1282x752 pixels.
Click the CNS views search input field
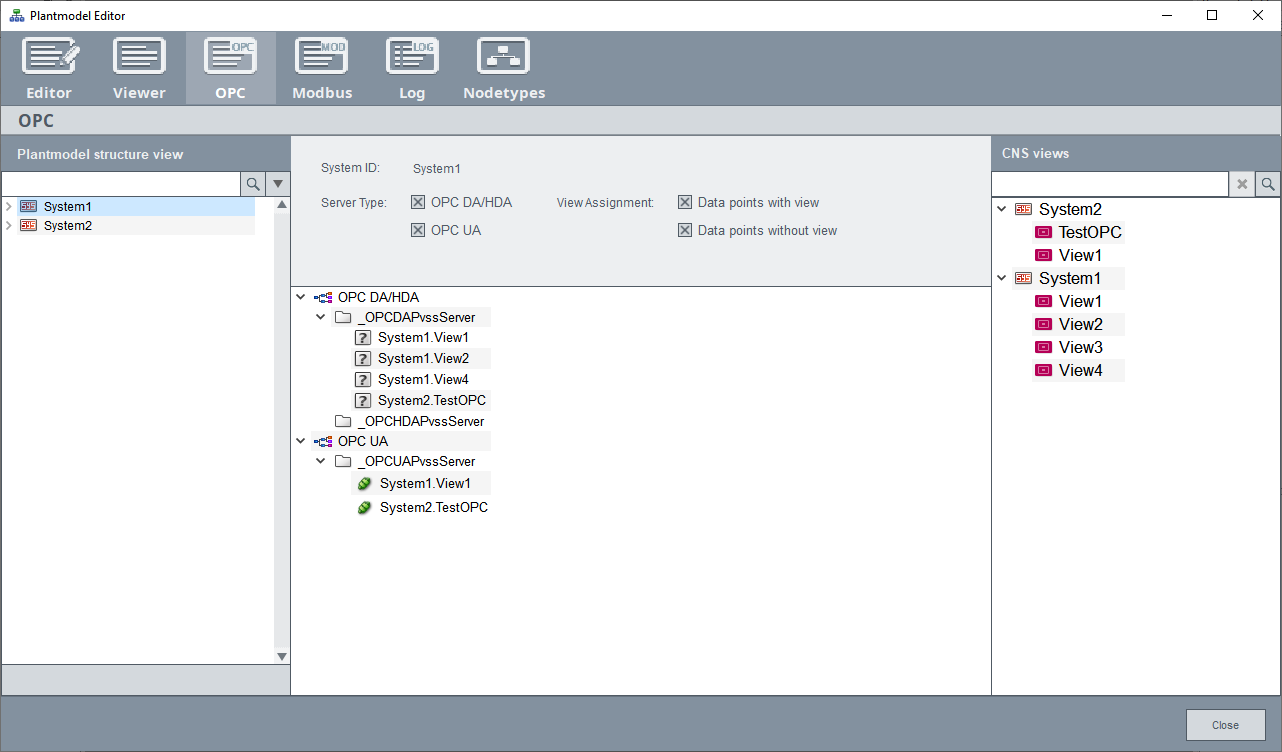[x=1109, y=184]
